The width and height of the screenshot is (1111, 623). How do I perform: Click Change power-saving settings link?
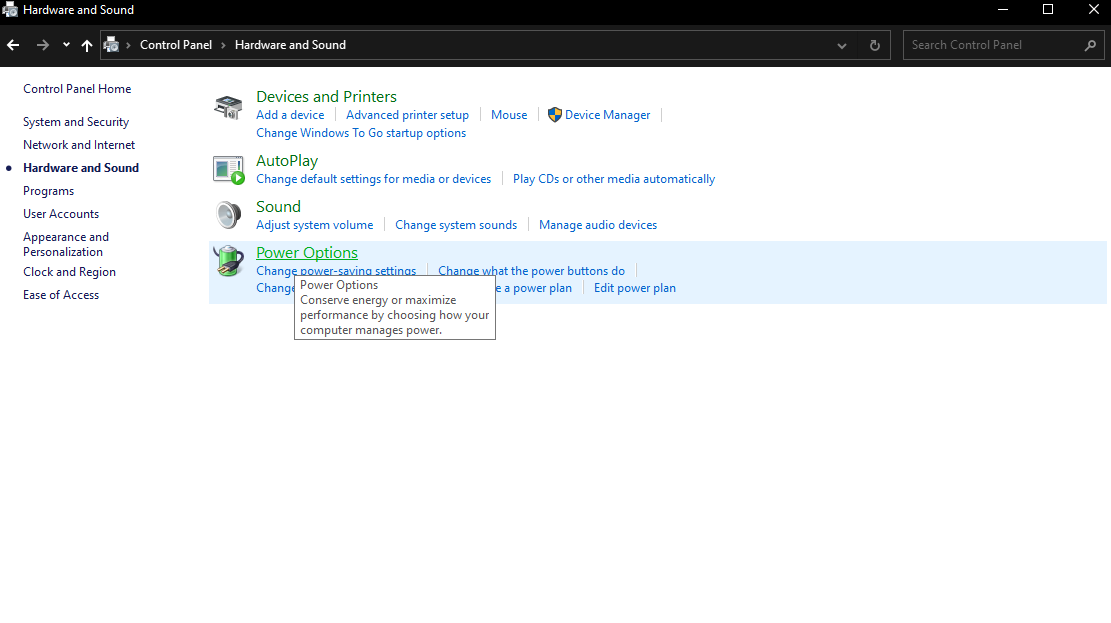click(x=336, y=270)
